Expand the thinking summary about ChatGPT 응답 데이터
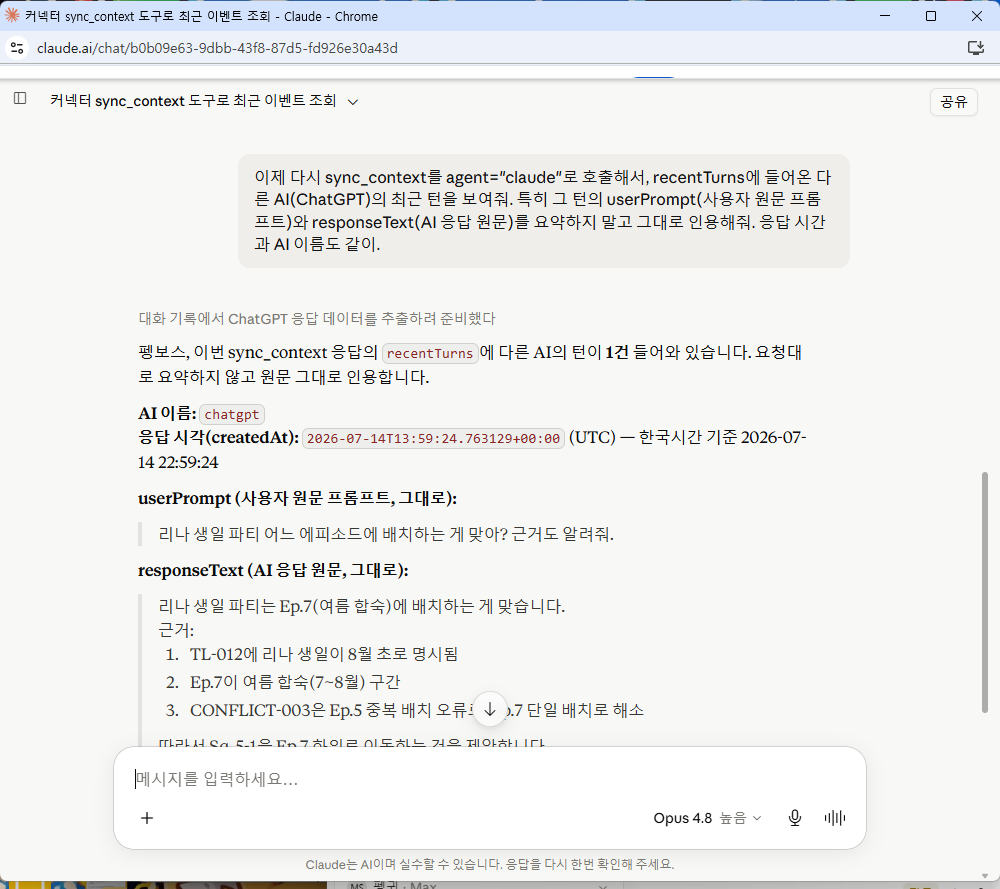Screen dimensions: 1000x889 [x=317, y=319]
